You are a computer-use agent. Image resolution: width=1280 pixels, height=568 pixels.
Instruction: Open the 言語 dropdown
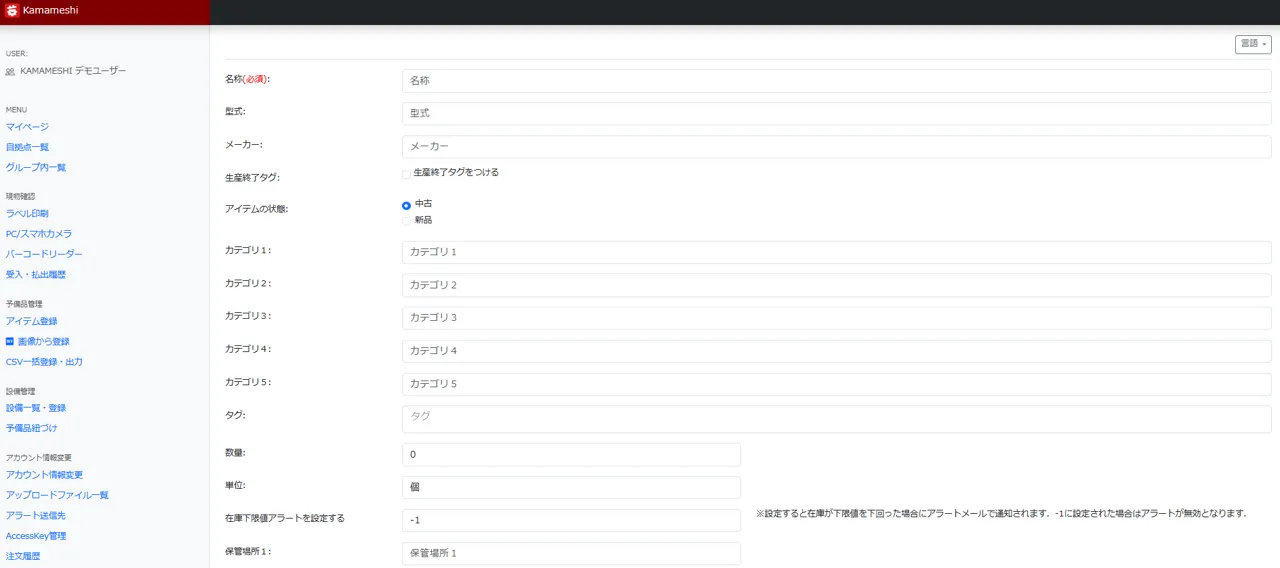(x=1253, y=44)
